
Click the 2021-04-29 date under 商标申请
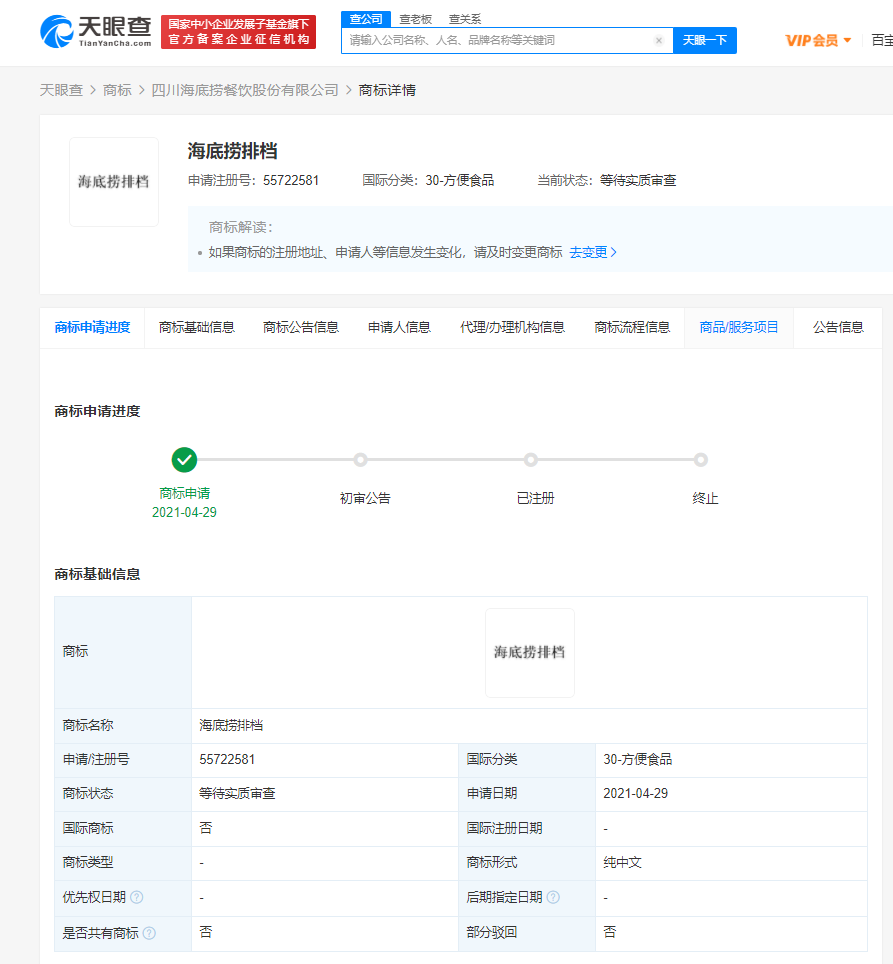click(x=184, y=513)
